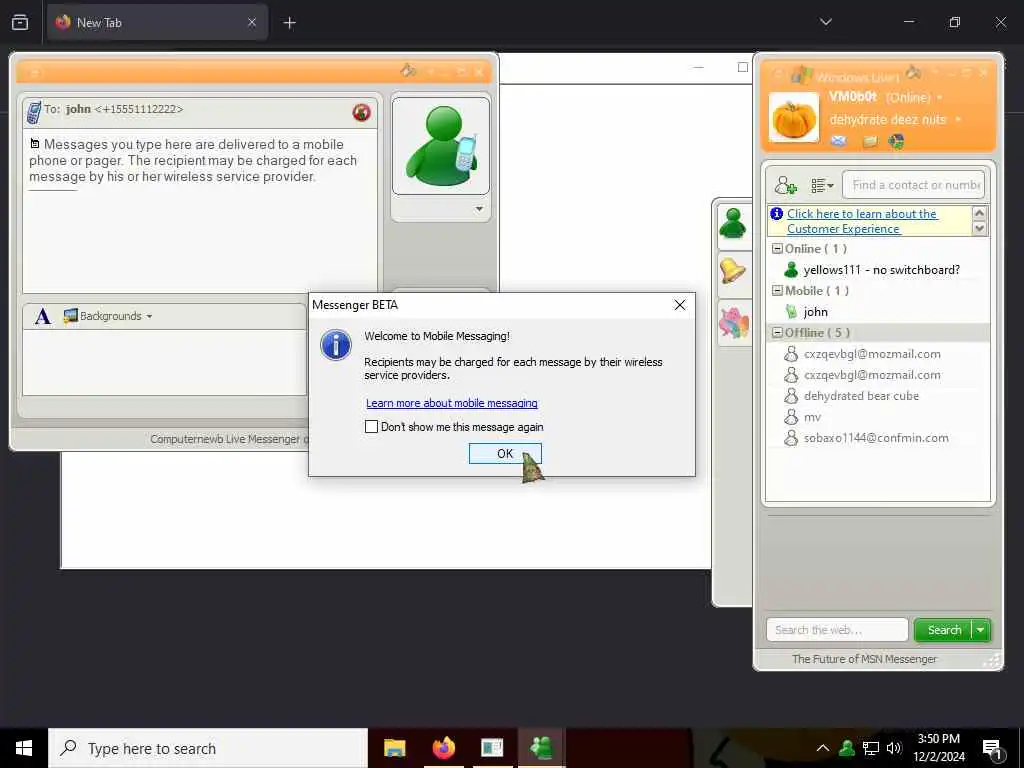Image resolution: width=1024 pixels, height=768 pixels.
Task: Click the message input box in chat window
Action: click(x=165, y=362)
